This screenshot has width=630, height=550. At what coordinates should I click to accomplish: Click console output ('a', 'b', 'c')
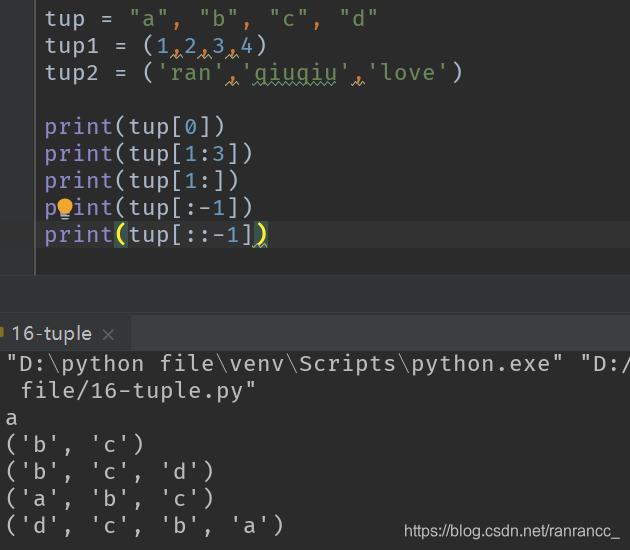point(110,499)
